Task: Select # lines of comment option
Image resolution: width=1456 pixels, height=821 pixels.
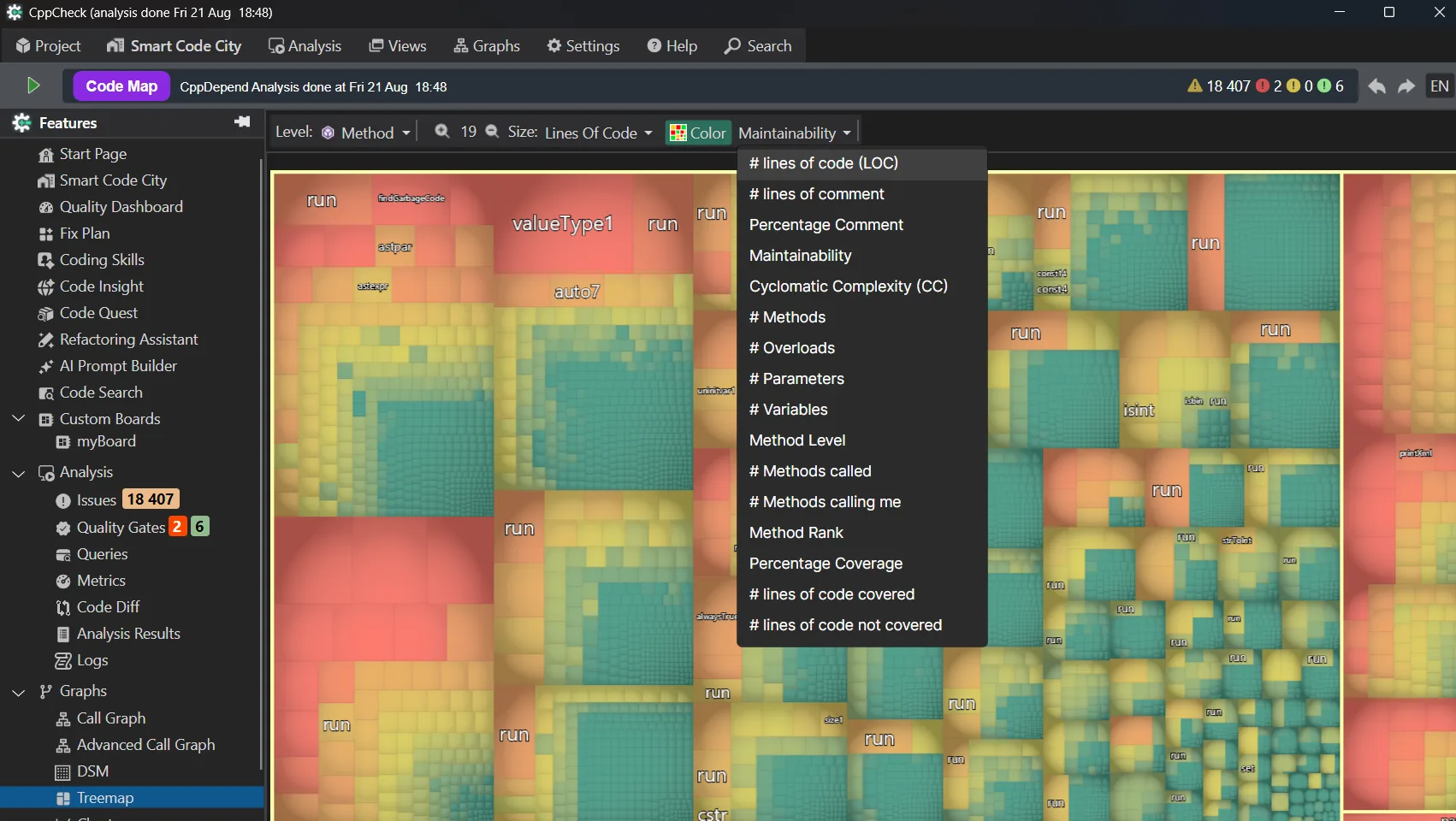Action: 862,194
